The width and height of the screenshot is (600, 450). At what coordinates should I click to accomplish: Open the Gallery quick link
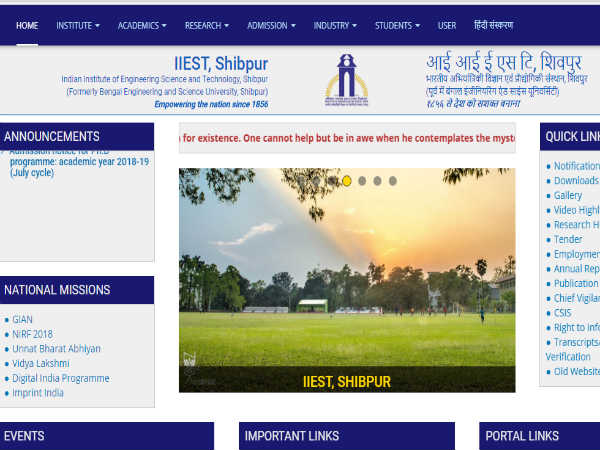tap(568, 196)
